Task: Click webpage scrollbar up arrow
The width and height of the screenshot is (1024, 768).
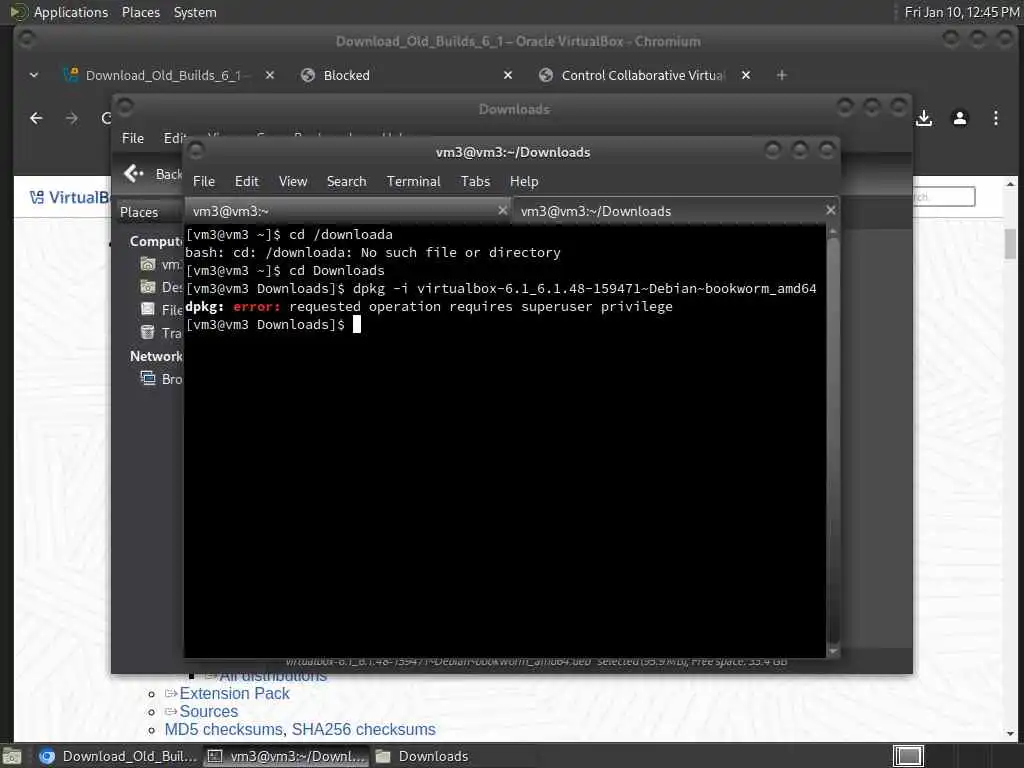Action: click(x=1010, y=184)
